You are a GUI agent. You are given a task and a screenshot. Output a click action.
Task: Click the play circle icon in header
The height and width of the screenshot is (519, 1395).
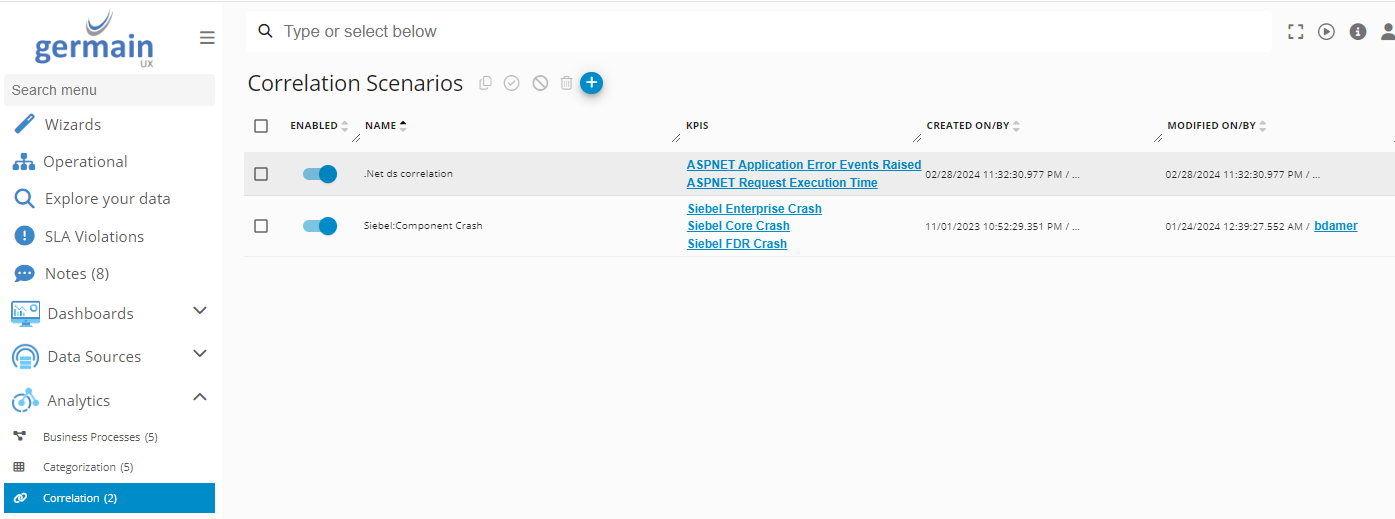pyautogui.click(x=1326, y=32)
